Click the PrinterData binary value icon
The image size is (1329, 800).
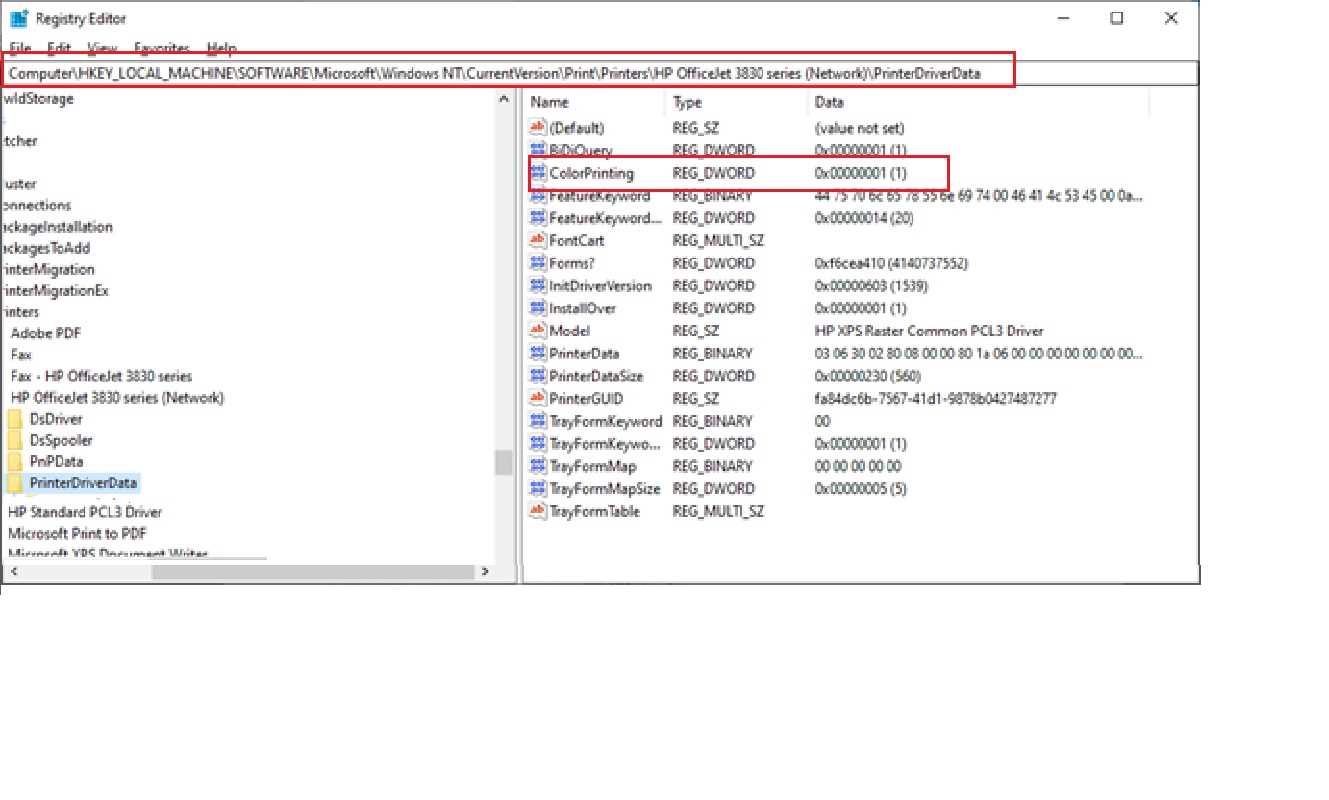(x=538, y=353)
